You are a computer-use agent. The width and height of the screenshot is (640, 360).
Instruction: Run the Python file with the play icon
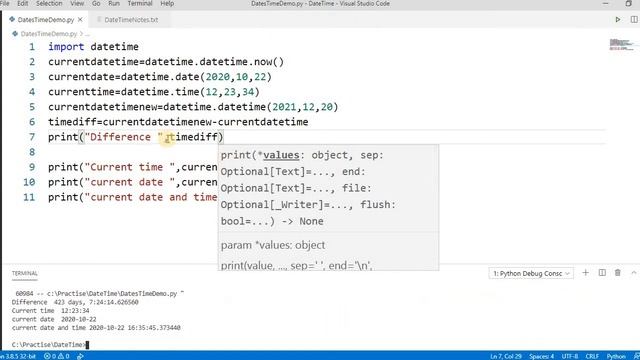(618, 20)
